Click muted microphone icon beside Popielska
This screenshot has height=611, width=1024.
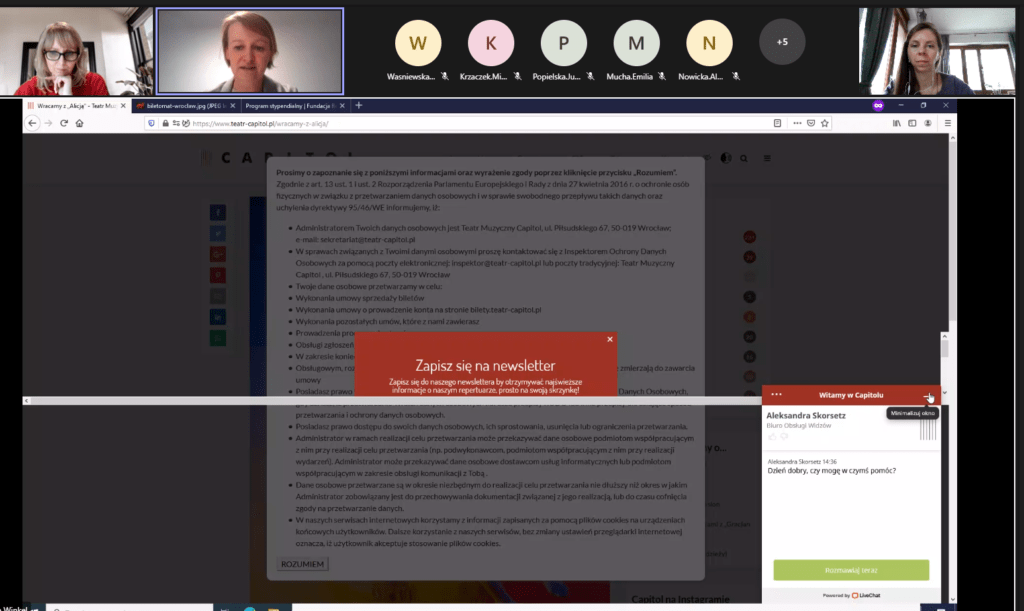[590, 76]
